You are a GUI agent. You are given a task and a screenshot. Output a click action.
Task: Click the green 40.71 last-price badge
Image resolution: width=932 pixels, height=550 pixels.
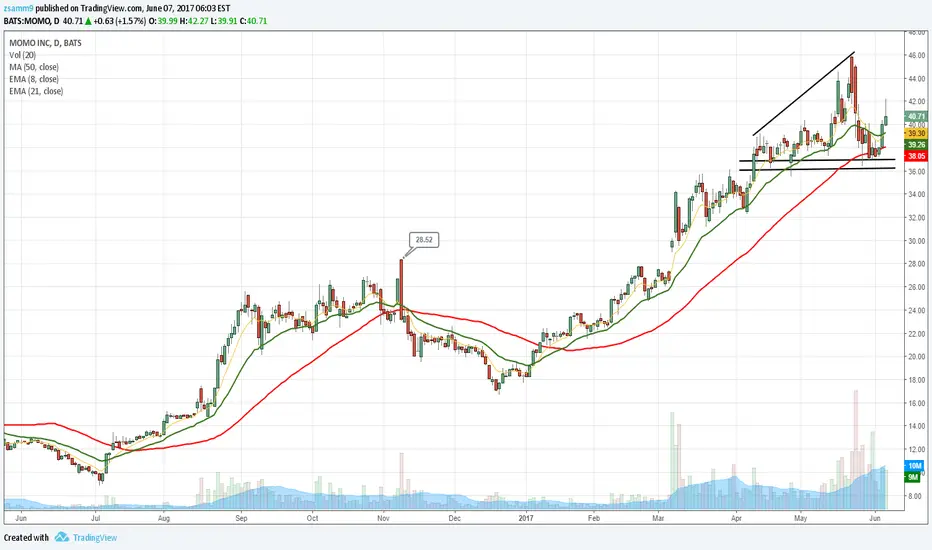point(915,116)
